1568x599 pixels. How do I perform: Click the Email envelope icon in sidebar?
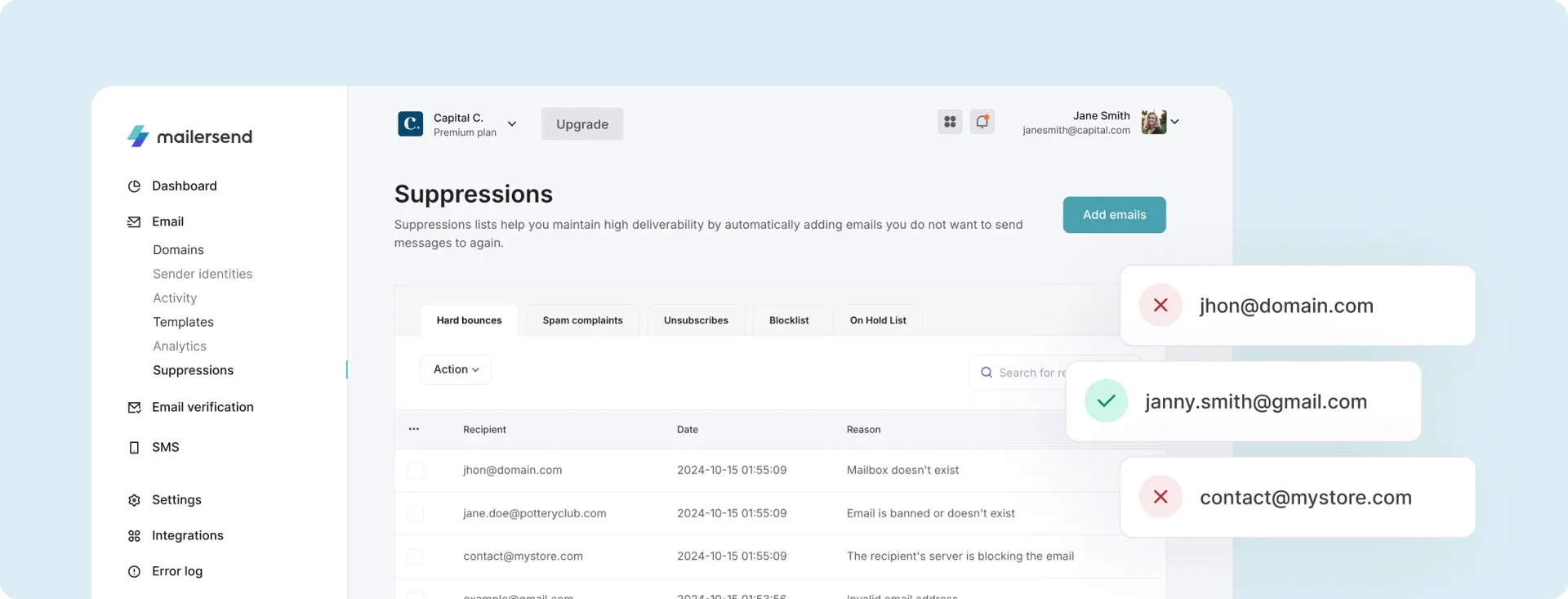[134, 221]
